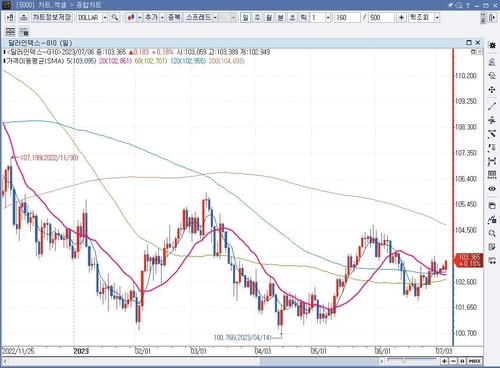Click the window pane icon below eye
Screen dimensions: 500x368
pyautogui.click(x=492, y=205)
